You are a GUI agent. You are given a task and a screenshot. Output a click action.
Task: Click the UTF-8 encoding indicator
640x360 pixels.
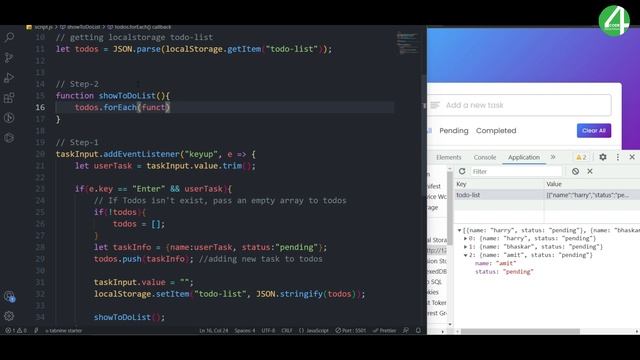coord(268,331)
